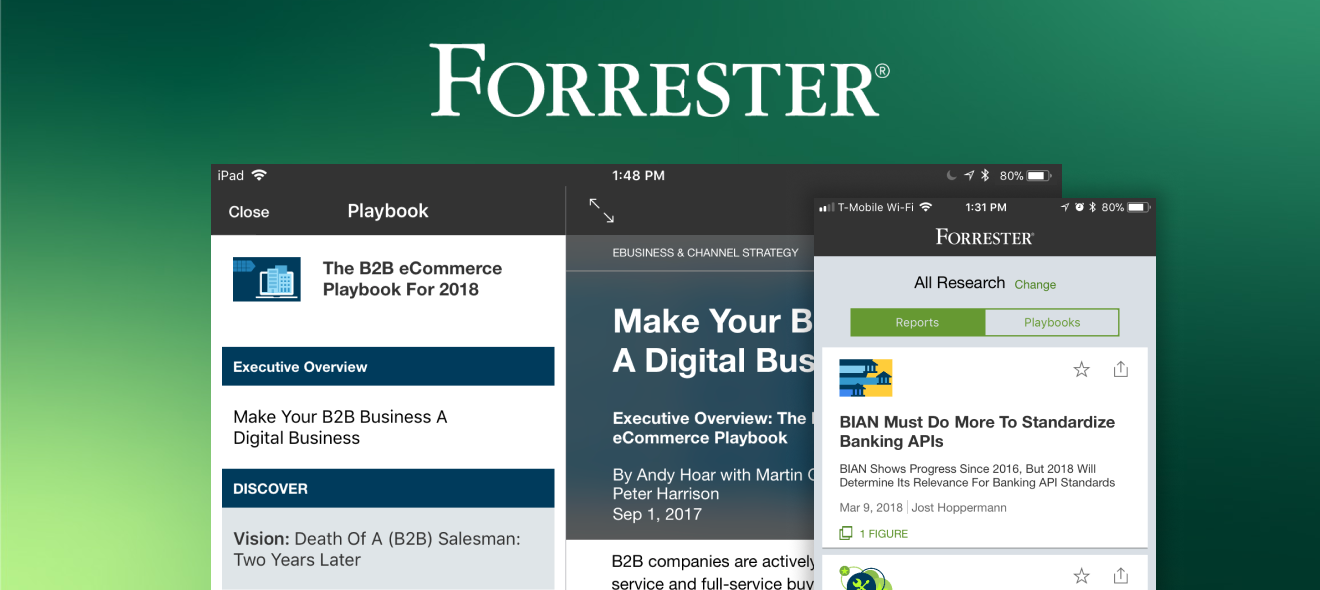Screen dimensions: 1320x590
Task: Open Make Your B2B Business A Digital Business
Action: pyautogui.click(x=340, y=427)
